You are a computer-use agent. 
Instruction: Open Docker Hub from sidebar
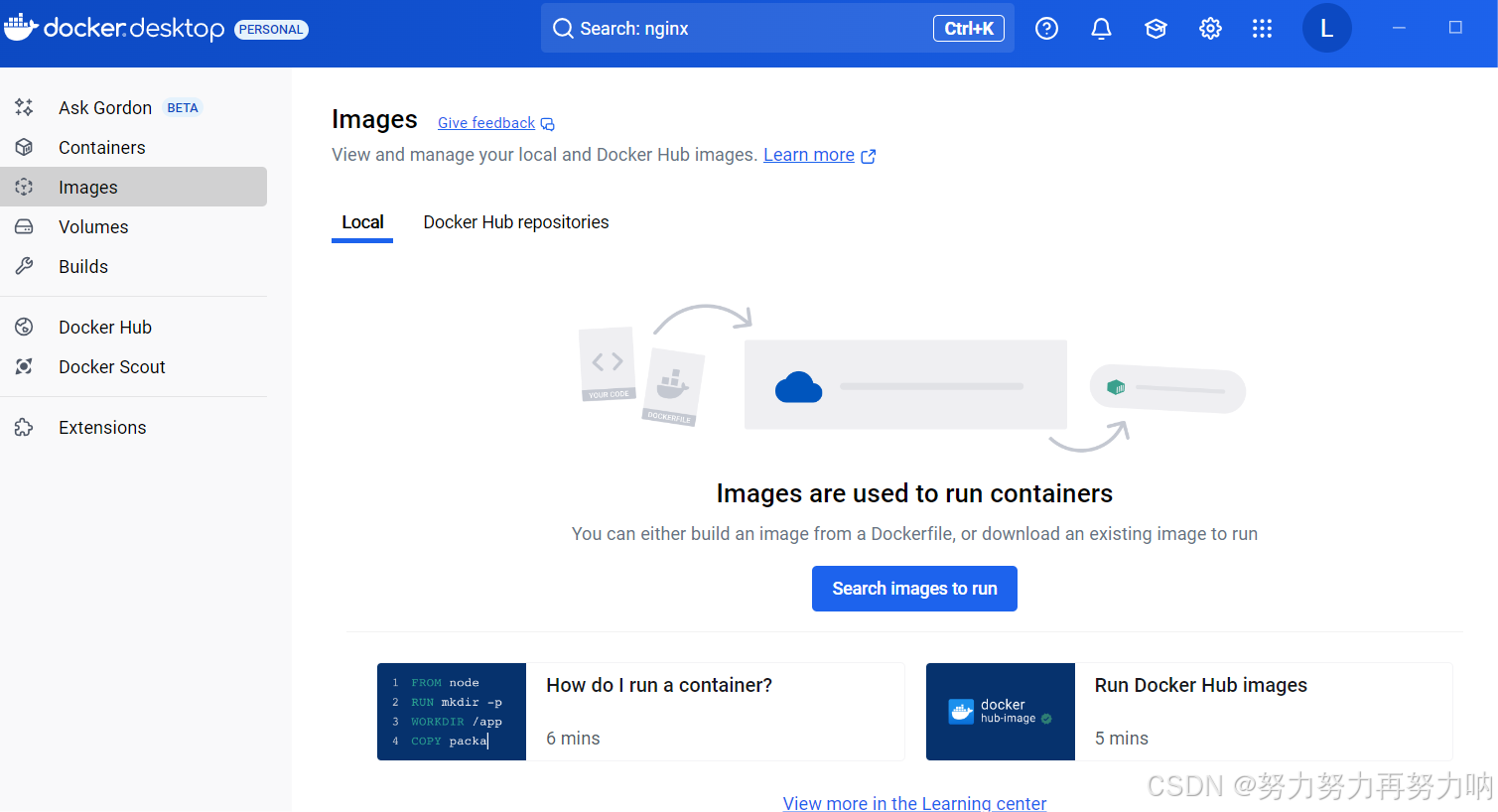[x=134, y=327]
